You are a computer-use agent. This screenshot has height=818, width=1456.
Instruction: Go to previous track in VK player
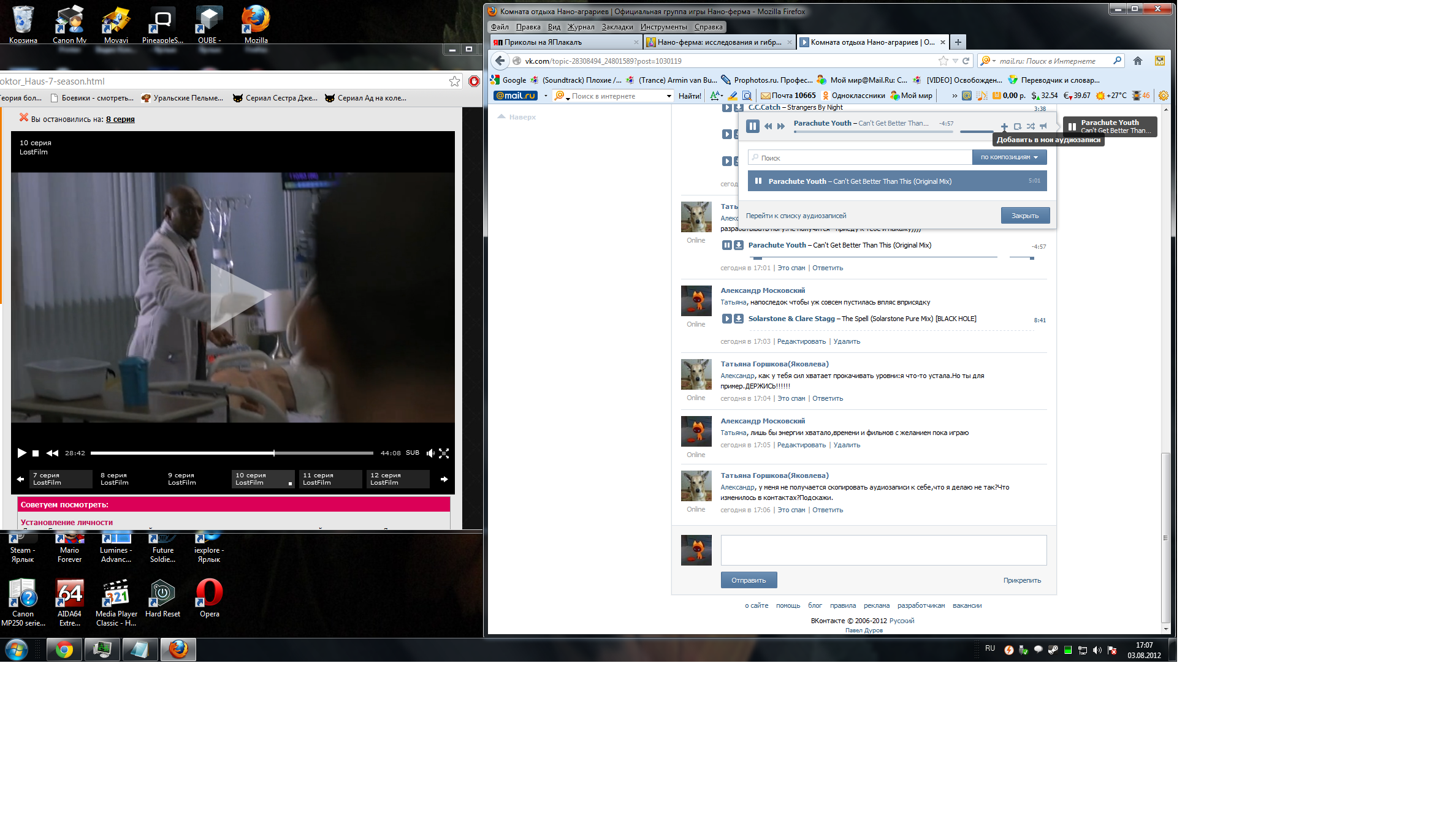(x=768, y=126)
